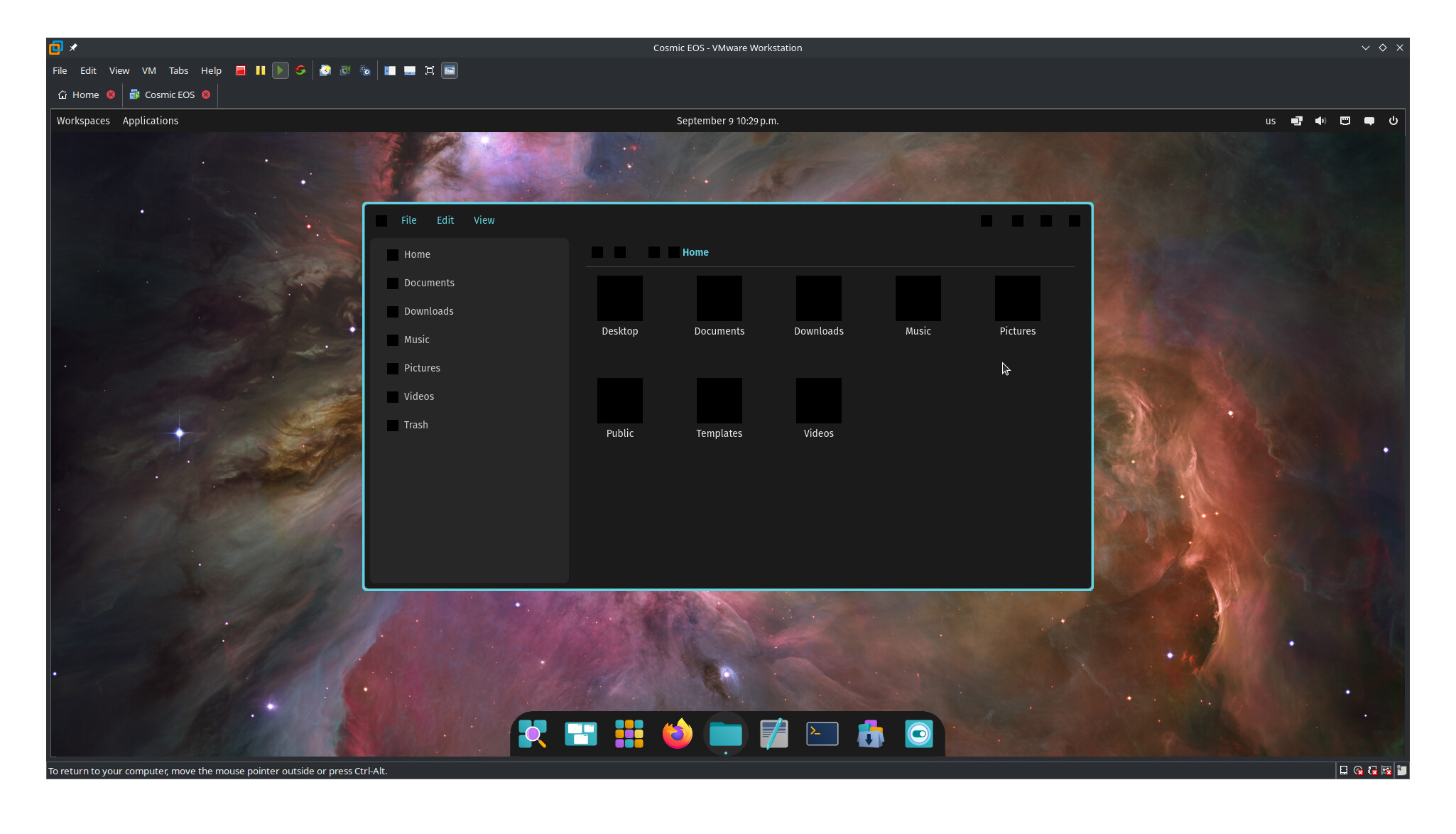
Task: Click the pin icon in VMware title bar
Action: tap(73, 48)
